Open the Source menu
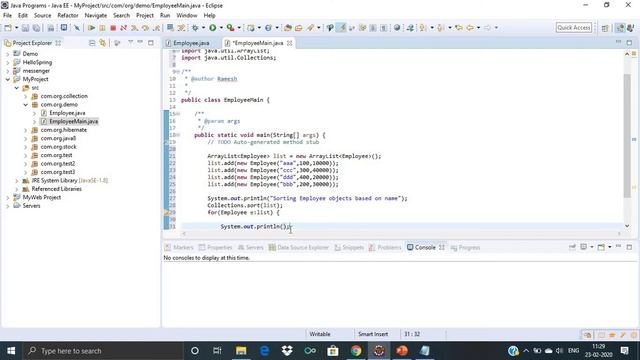Viewport: 640px width, 360px height. point(42,16)
